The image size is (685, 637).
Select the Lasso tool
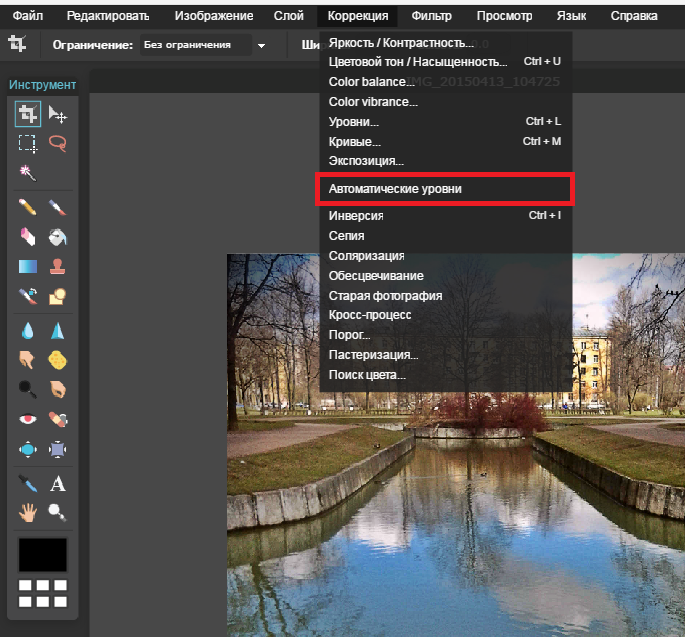coord(58,144)
